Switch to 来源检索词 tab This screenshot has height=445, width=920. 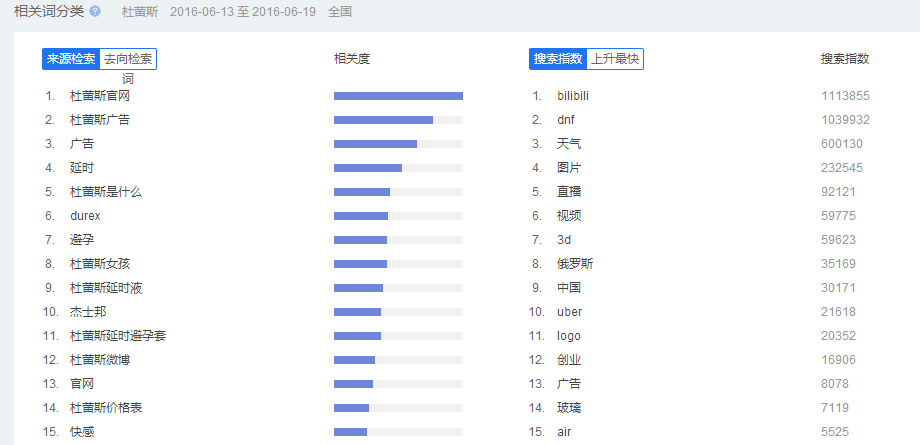click(71, 59)
